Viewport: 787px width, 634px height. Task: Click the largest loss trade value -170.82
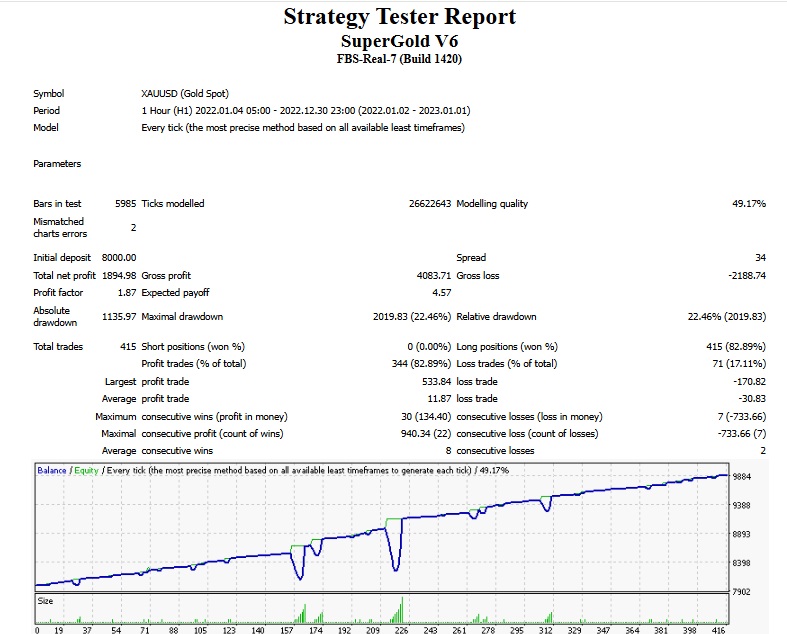[749, 382]
